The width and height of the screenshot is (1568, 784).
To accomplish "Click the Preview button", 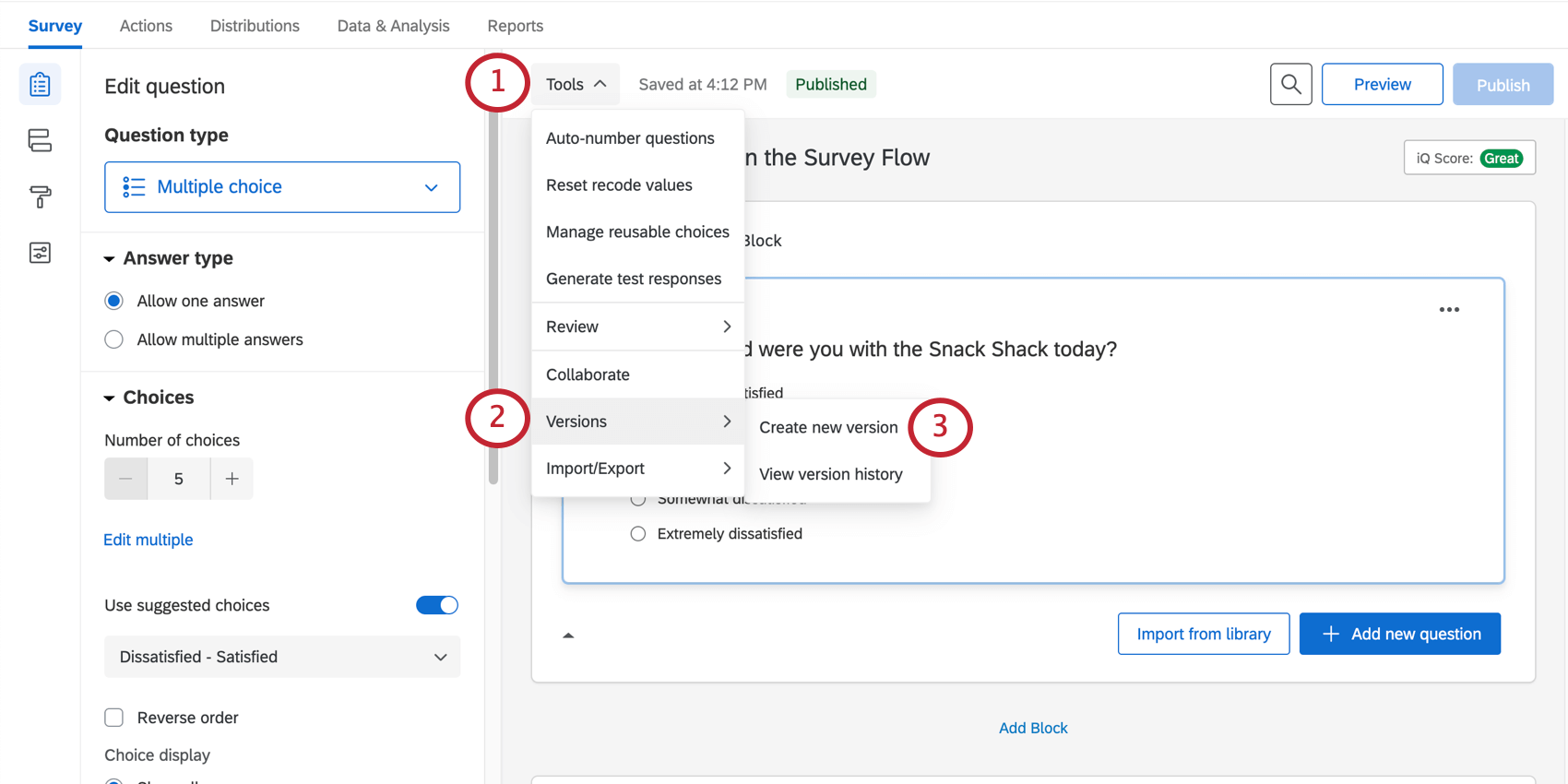I will coord(1382,85).
